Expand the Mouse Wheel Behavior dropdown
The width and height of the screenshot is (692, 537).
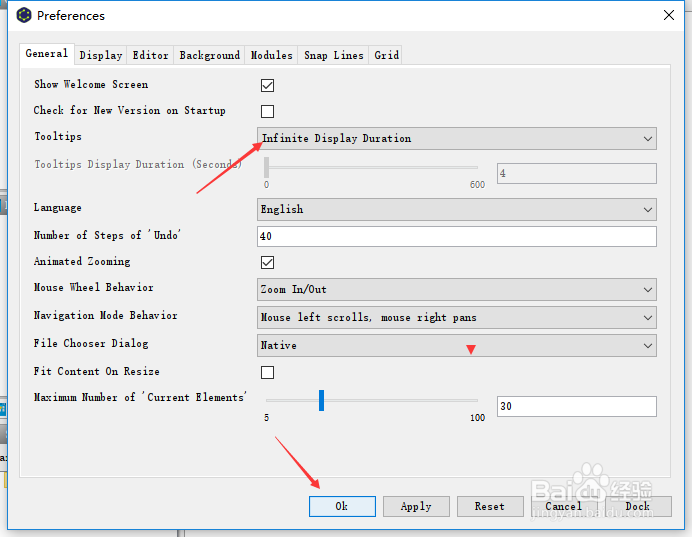pos(457,289)
